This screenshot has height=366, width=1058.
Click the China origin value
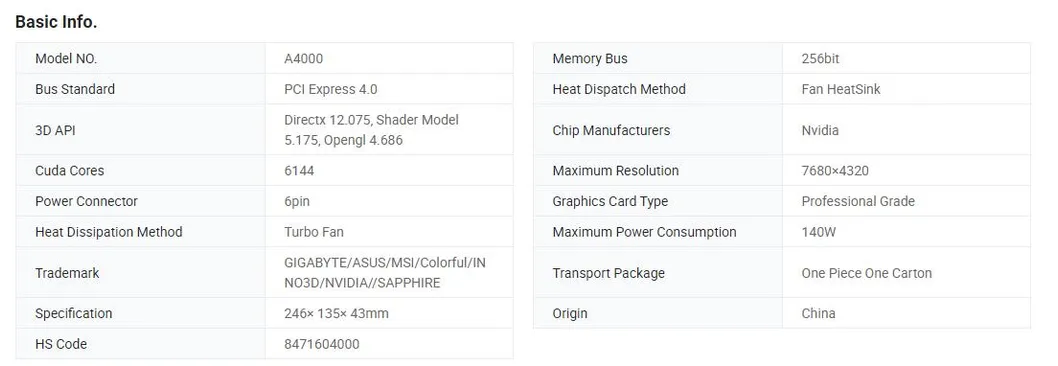(x=818, y=313)
